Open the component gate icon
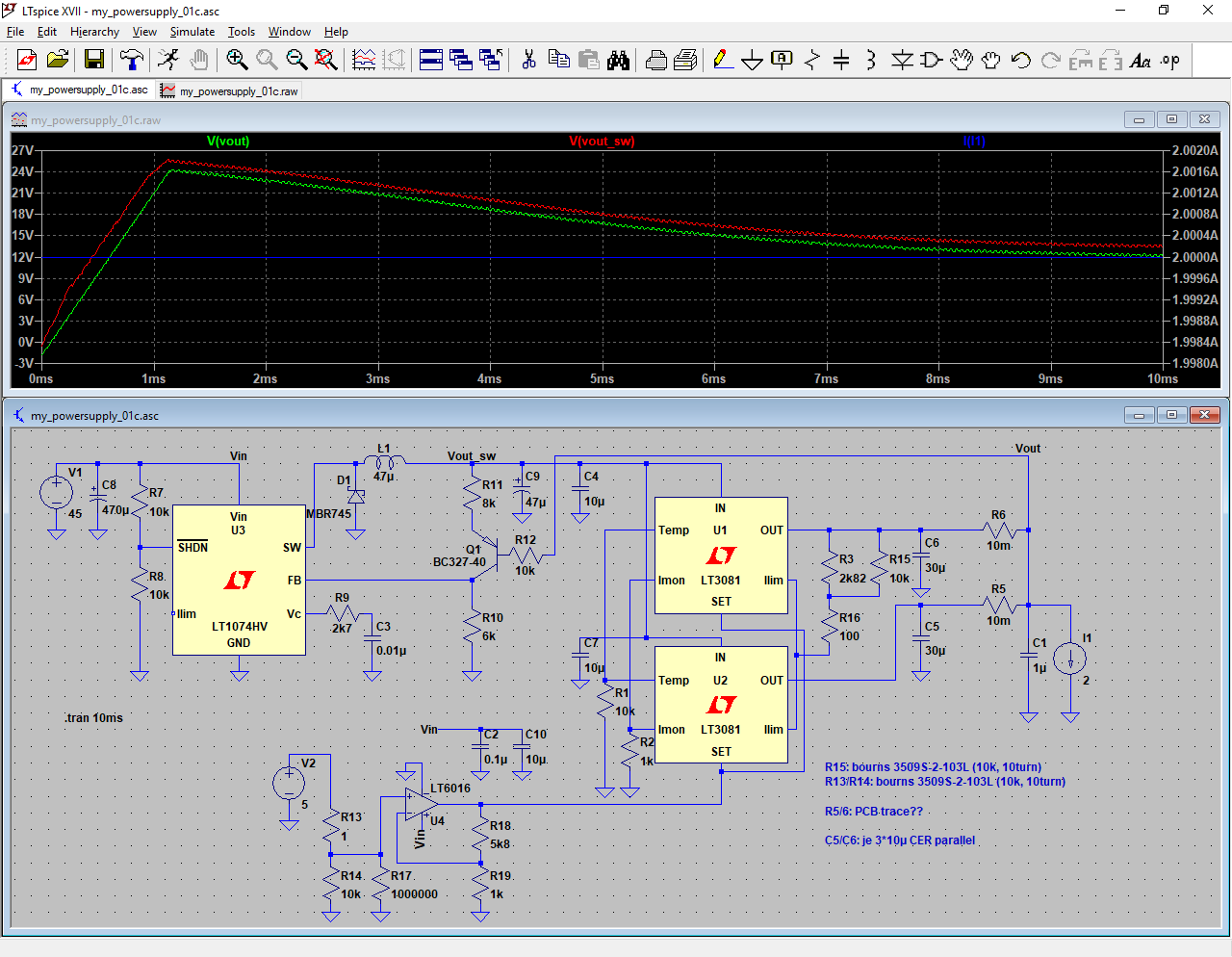The width and height of the screenshot is (1232, 957). (x=932, y=60)
